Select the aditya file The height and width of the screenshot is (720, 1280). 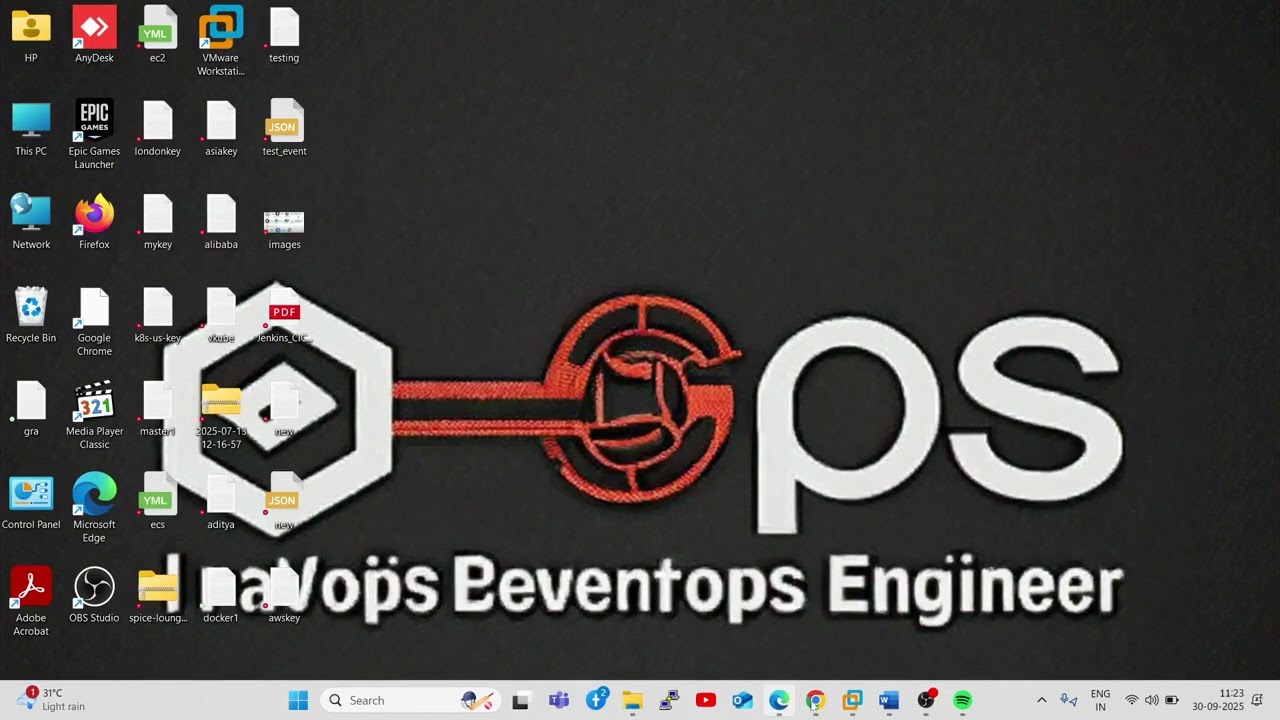(220, 501)
